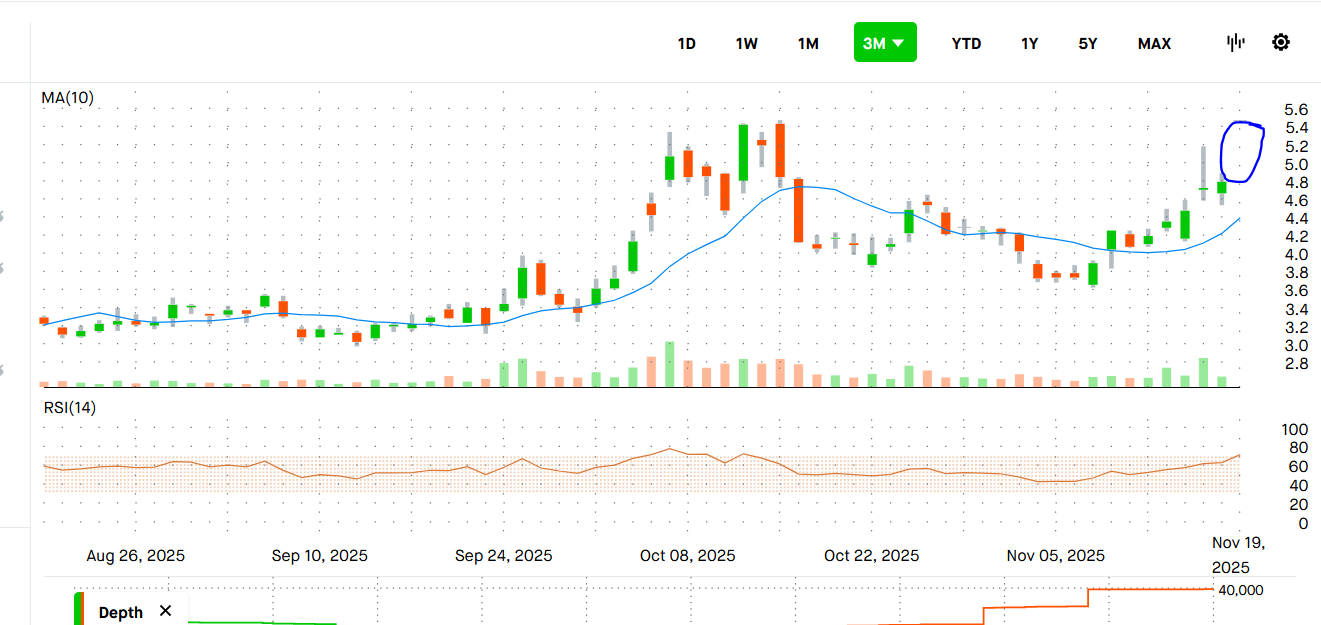Click the Sep 24, 2025 date label
1321x625 pixels.
click(503, 555)
